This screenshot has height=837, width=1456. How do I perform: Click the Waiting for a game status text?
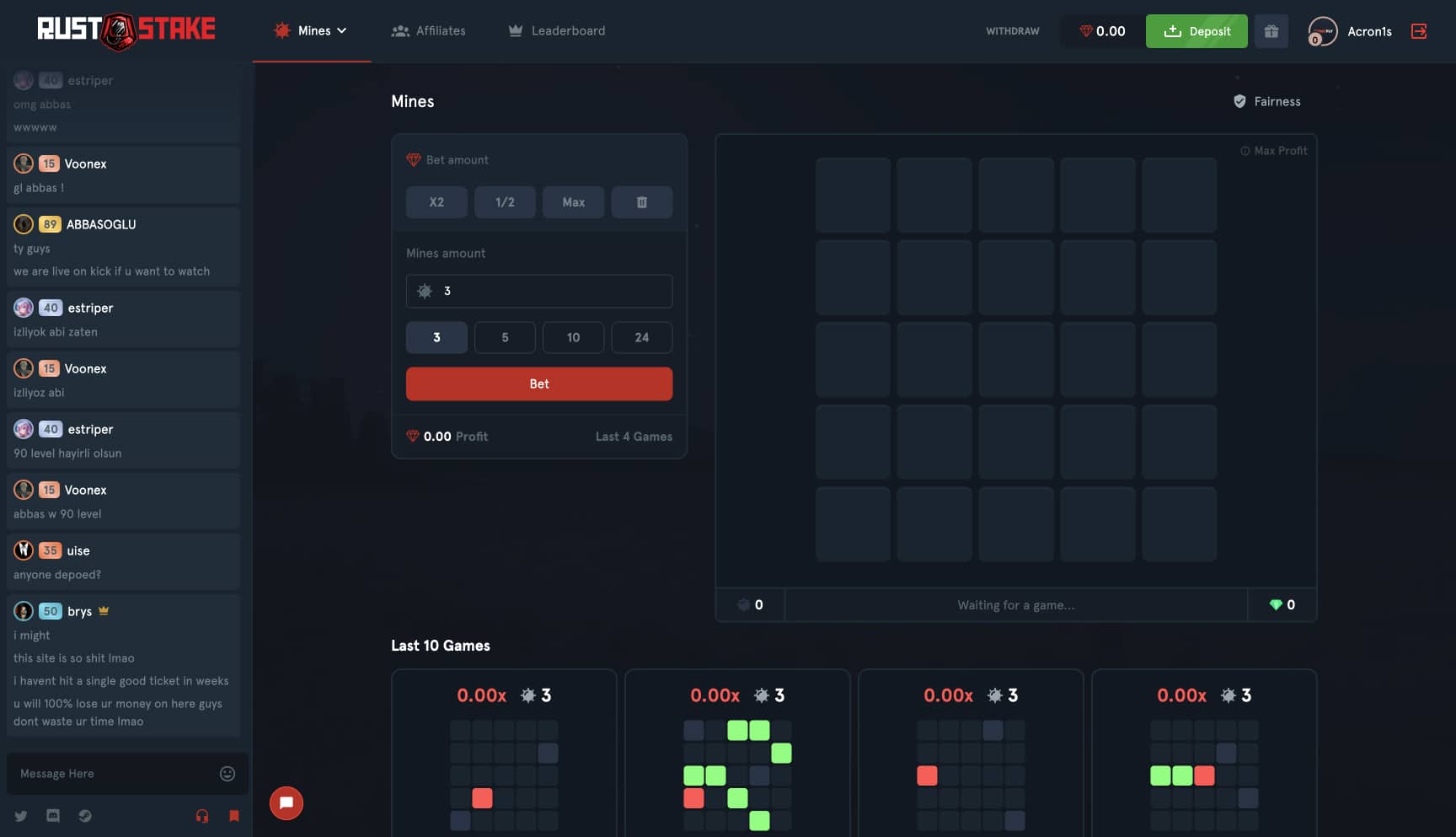(x=1016, y=605)
